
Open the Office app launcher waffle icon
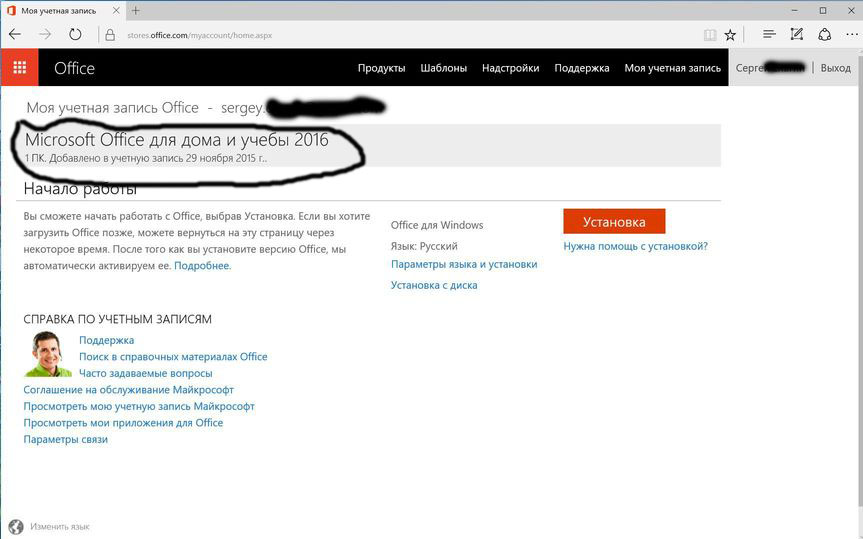19,68
